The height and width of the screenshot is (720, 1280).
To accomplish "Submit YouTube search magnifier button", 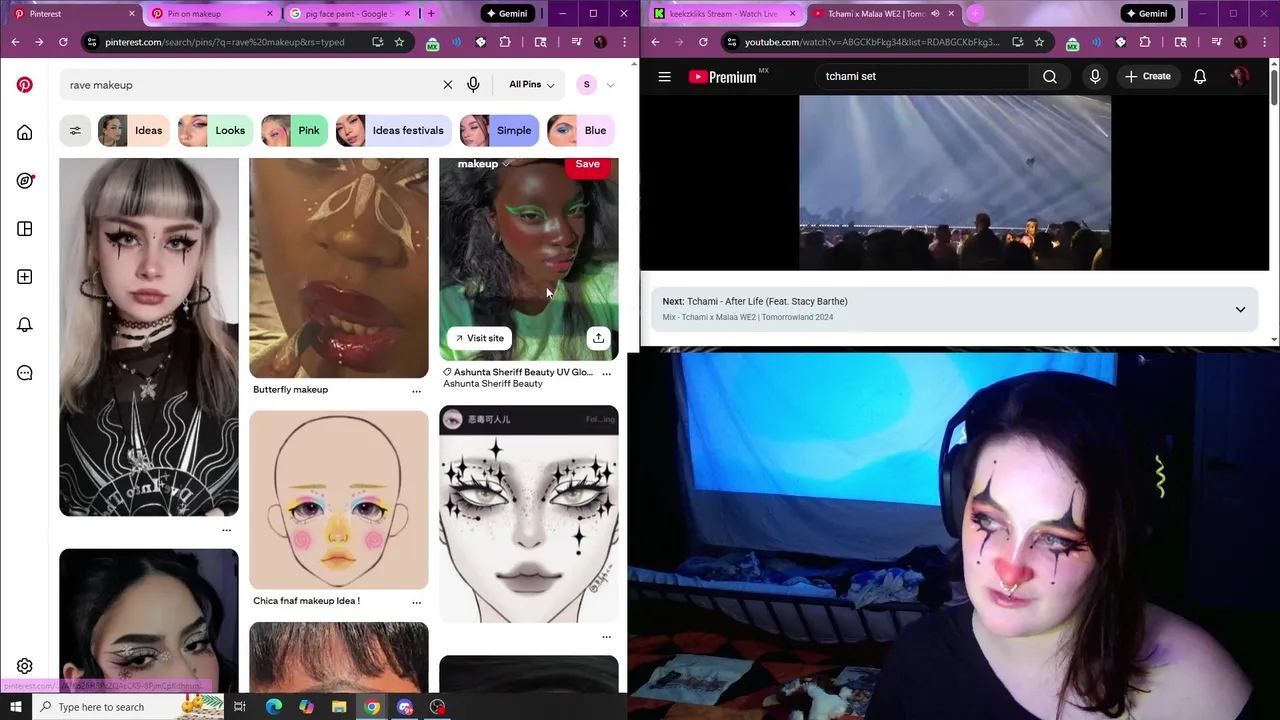I will 1050,76.
